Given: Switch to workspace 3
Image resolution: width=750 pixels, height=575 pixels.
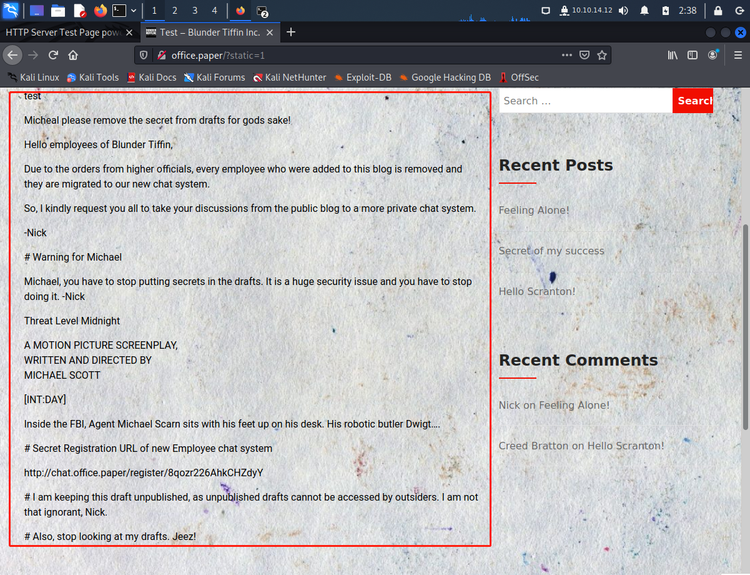Looking at the screenshot, I should click(x=195, y=11).
